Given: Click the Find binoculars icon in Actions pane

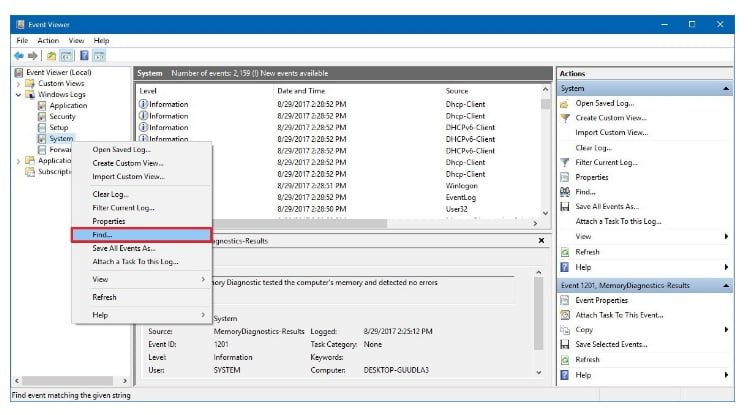Looking at the screenshot, I should [565, 192].
